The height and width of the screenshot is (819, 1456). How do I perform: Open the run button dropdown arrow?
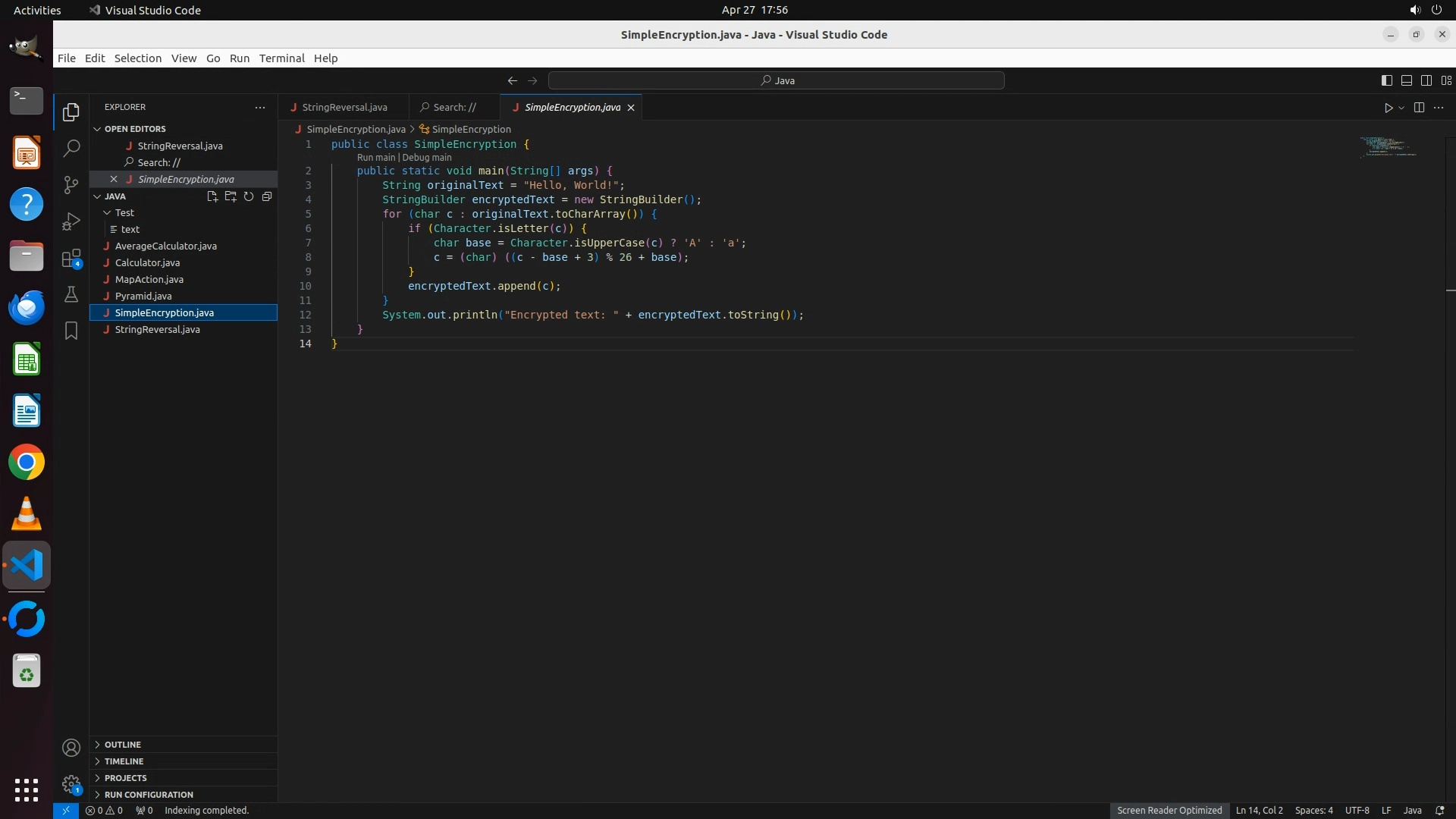pos(1401,108)
